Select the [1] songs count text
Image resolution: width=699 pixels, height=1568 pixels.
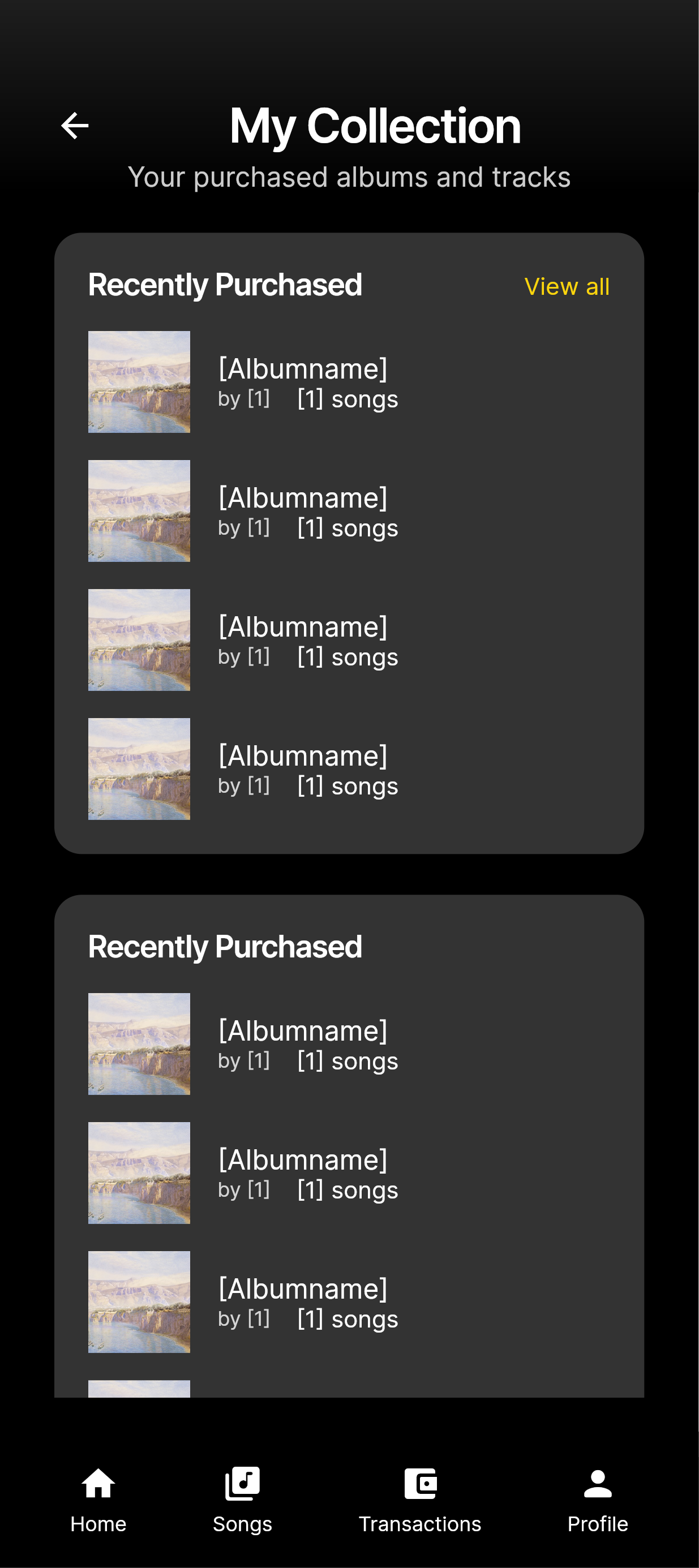coord(346,399)
